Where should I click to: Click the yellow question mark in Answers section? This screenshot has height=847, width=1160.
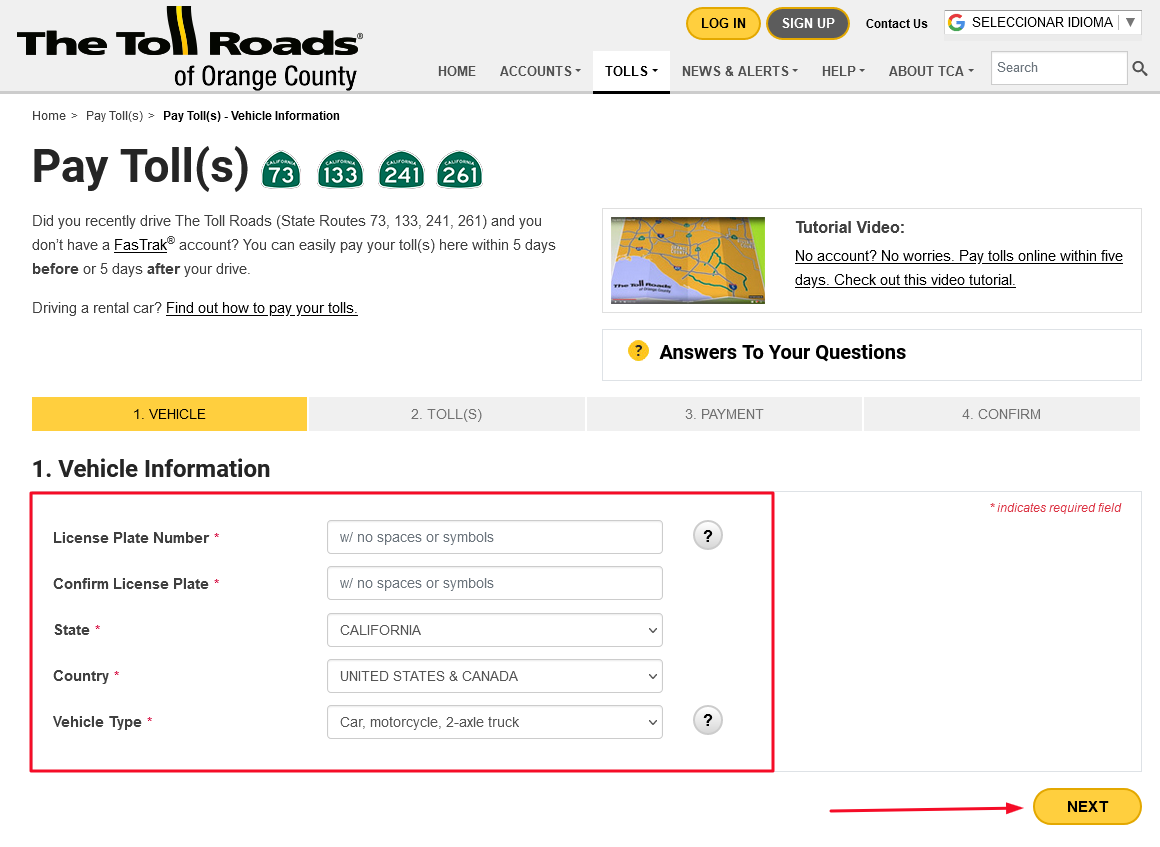638,351
